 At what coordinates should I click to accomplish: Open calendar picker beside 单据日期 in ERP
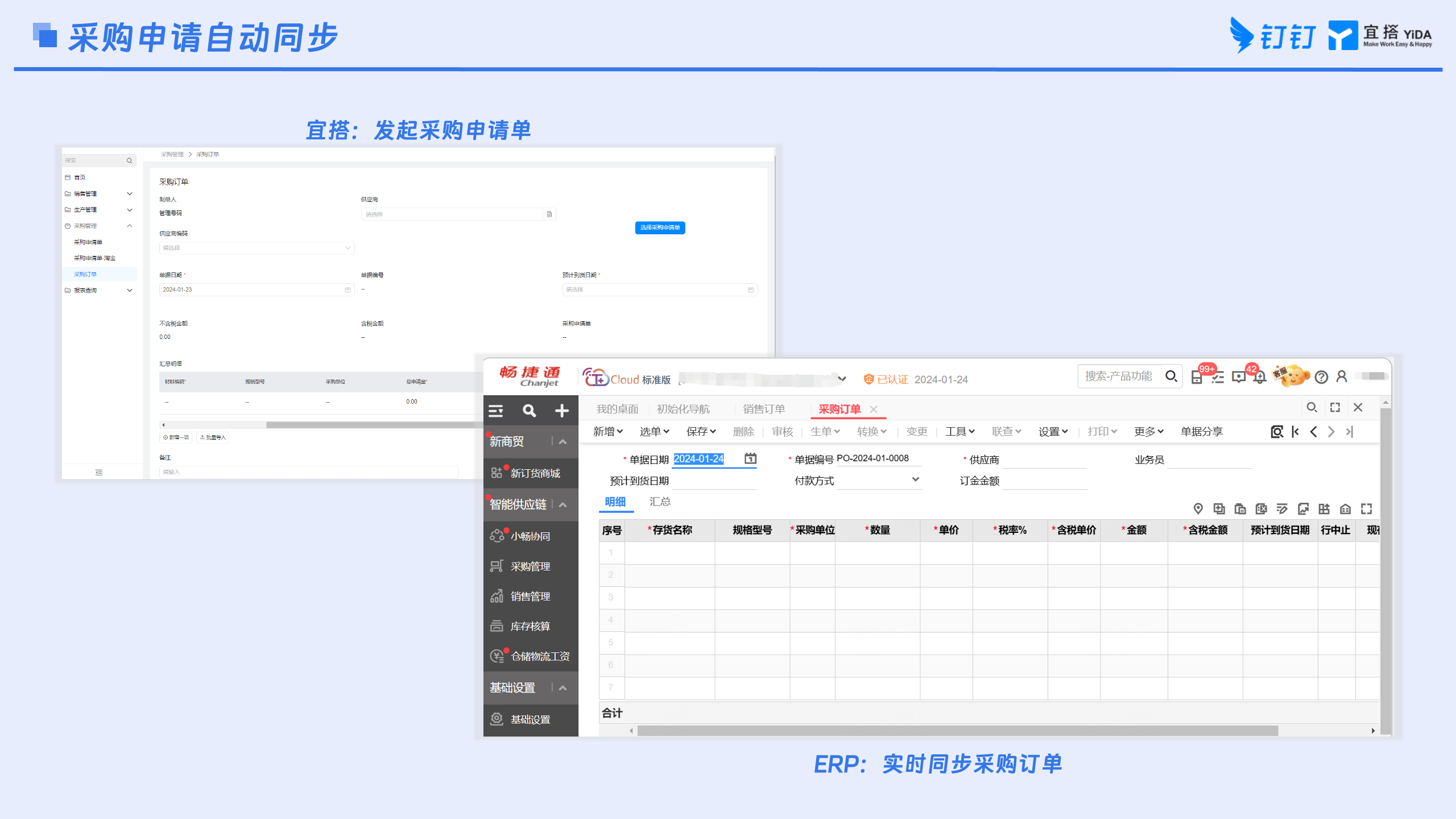(x=751, y=458)
